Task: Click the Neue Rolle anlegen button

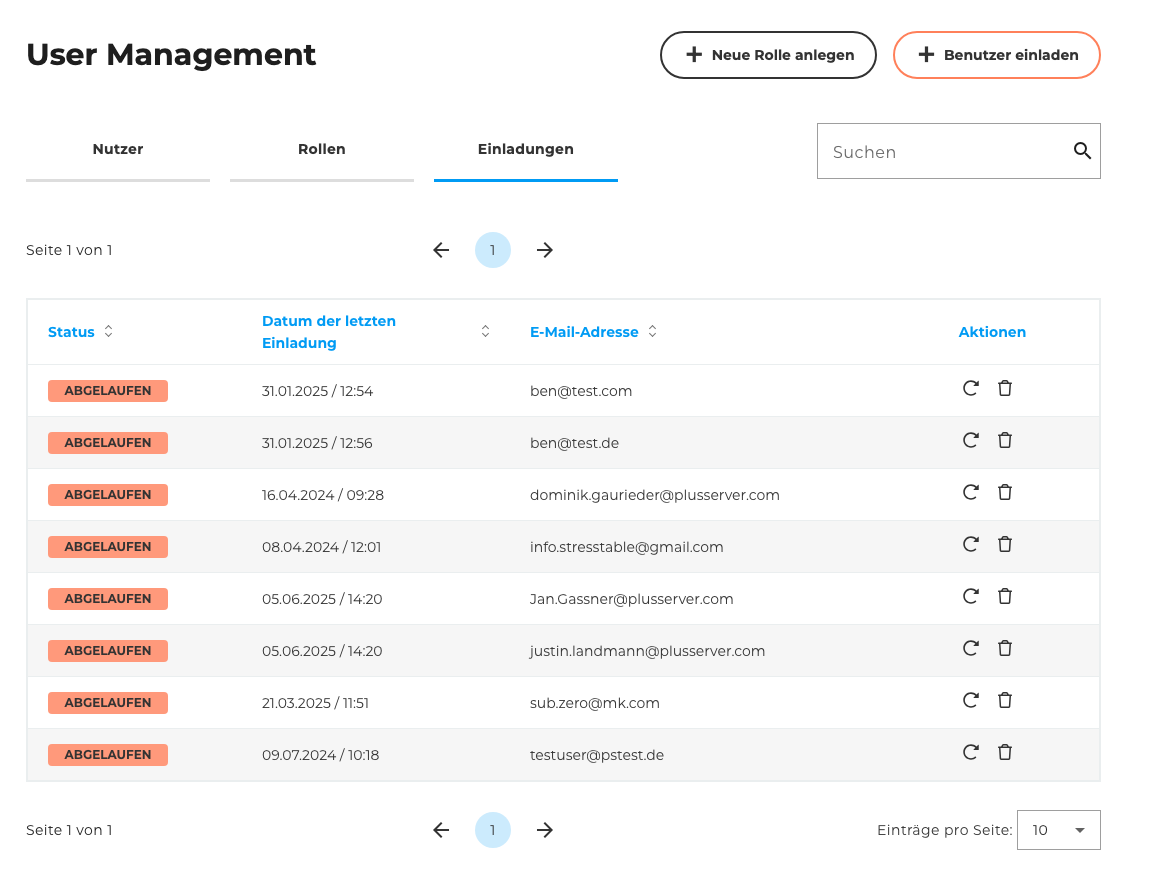Action: coord(768,55)
